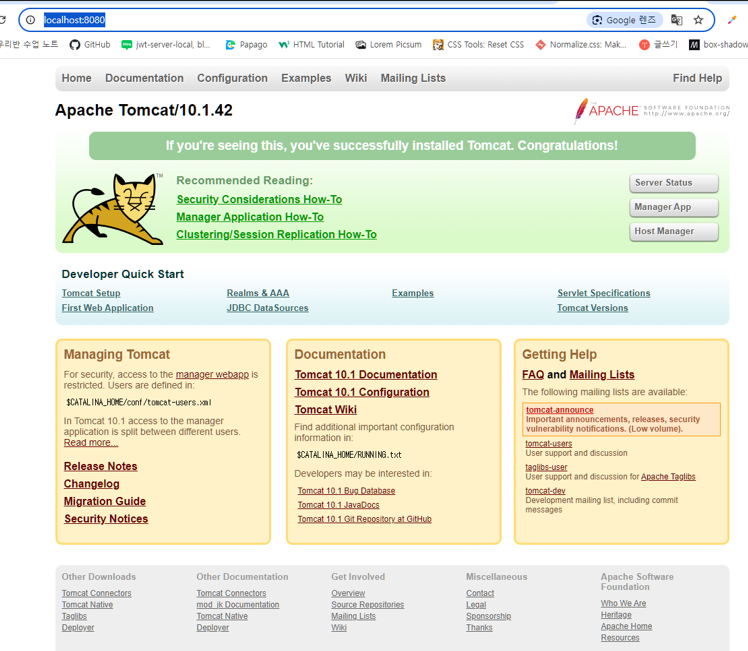Click the Tomcat cat mascot image
The width and height of the screenshot is (748, 651).
click(113, 209)
